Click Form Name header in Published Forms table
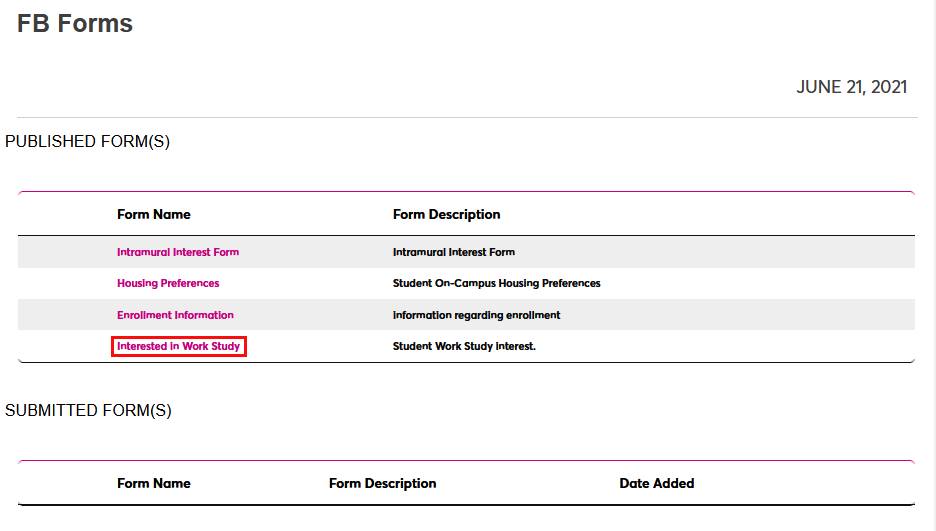936x531 pixels. (x=154, y=214)
